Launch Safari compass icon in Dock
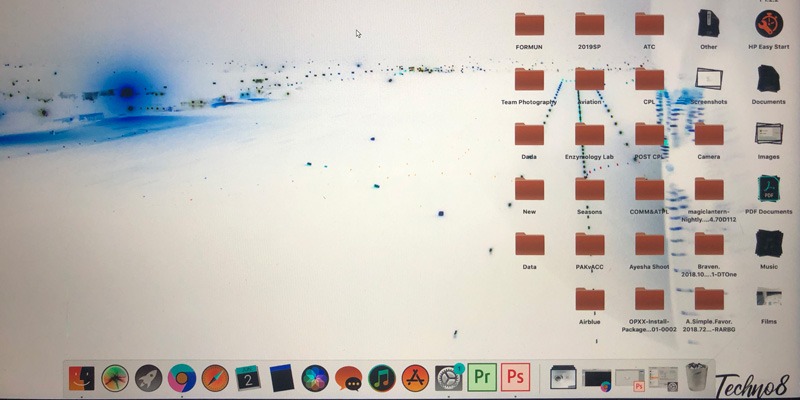Screen dimensions: 800x400 (x=215, y=378)
